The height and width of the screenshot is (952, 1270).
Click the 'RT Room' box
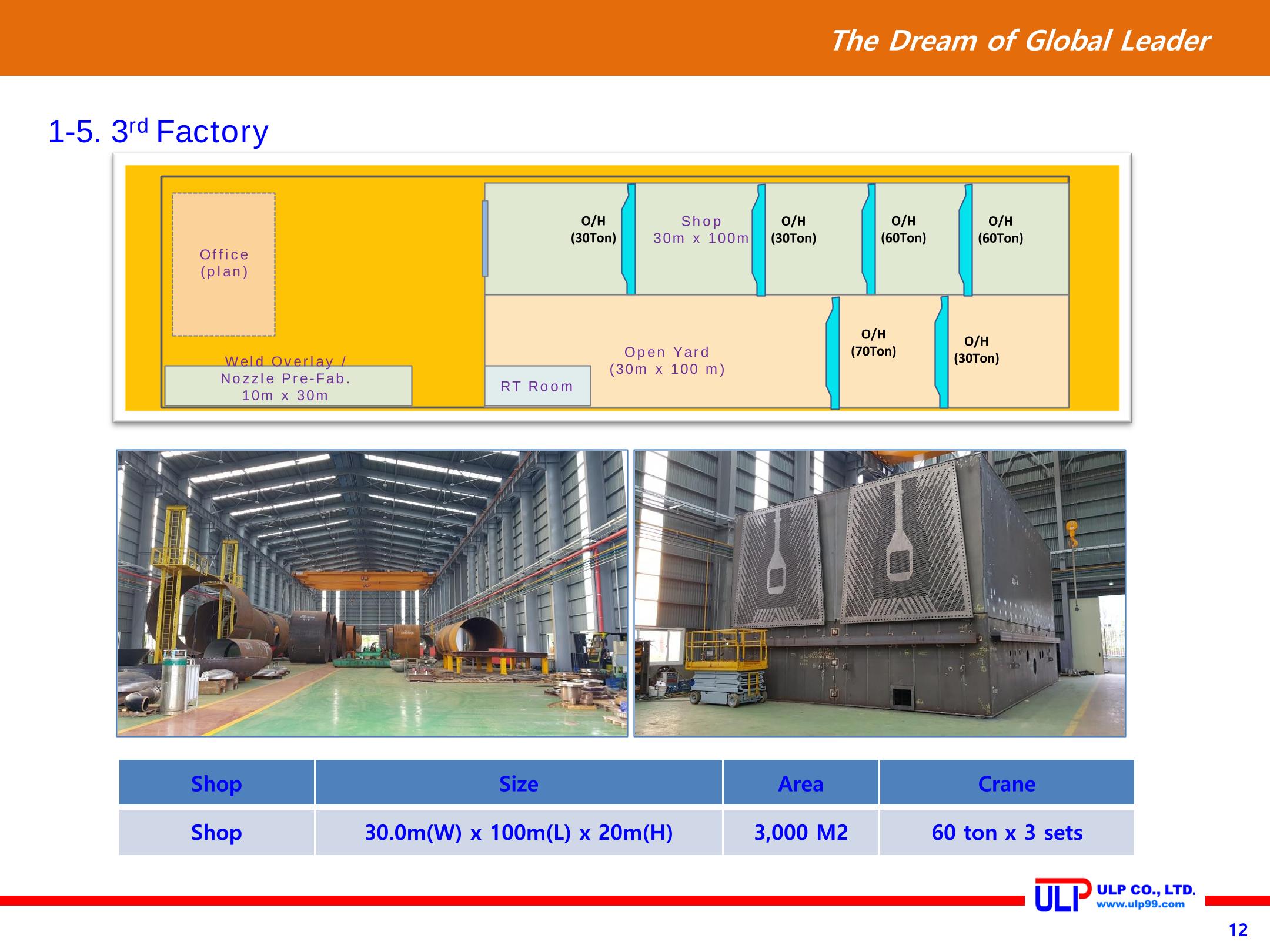pyautogui.click(x=537, y=386)
